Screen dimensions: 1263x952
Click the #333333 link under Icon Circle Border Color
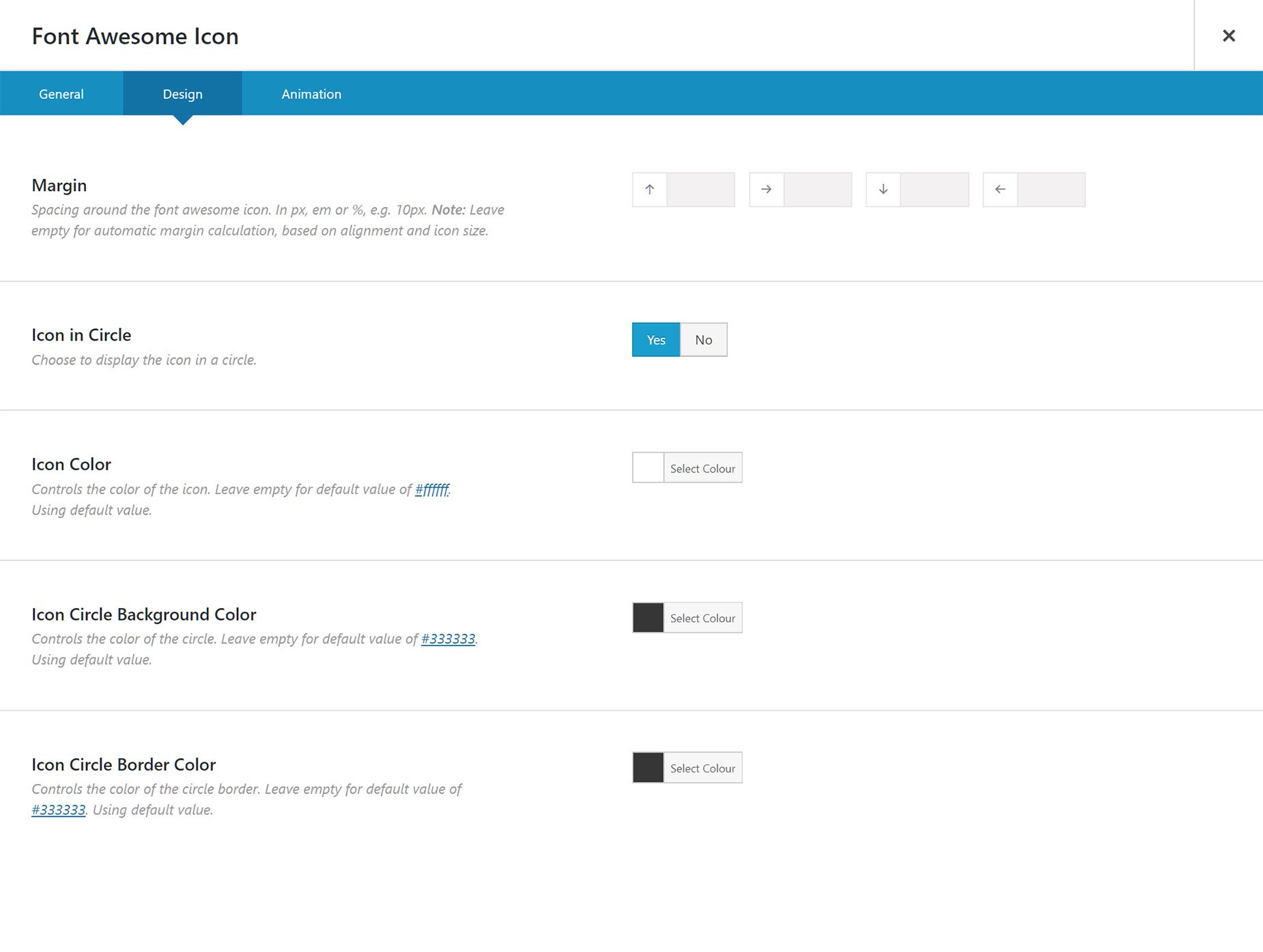click(59, 809)
